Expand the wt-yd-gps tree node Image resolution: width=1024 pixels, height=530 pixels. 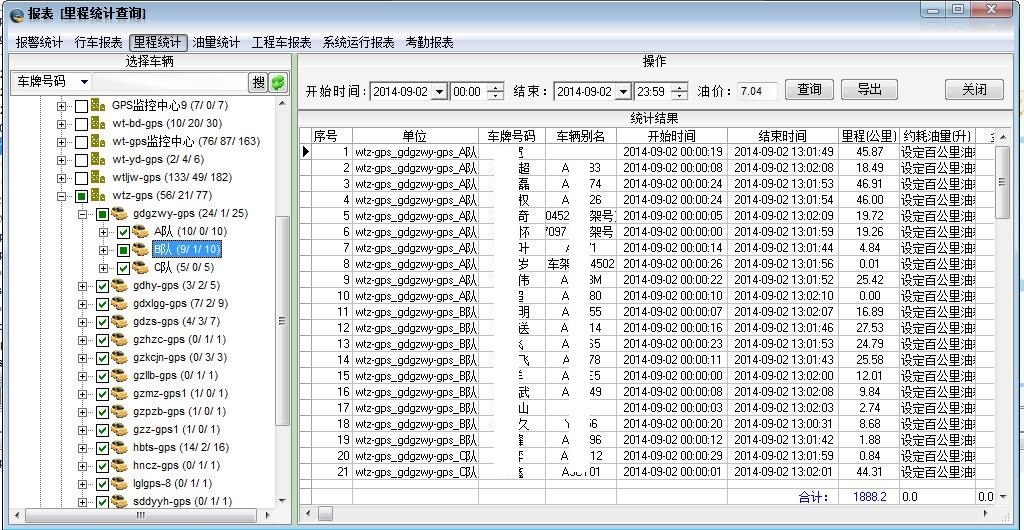point(62,159)
